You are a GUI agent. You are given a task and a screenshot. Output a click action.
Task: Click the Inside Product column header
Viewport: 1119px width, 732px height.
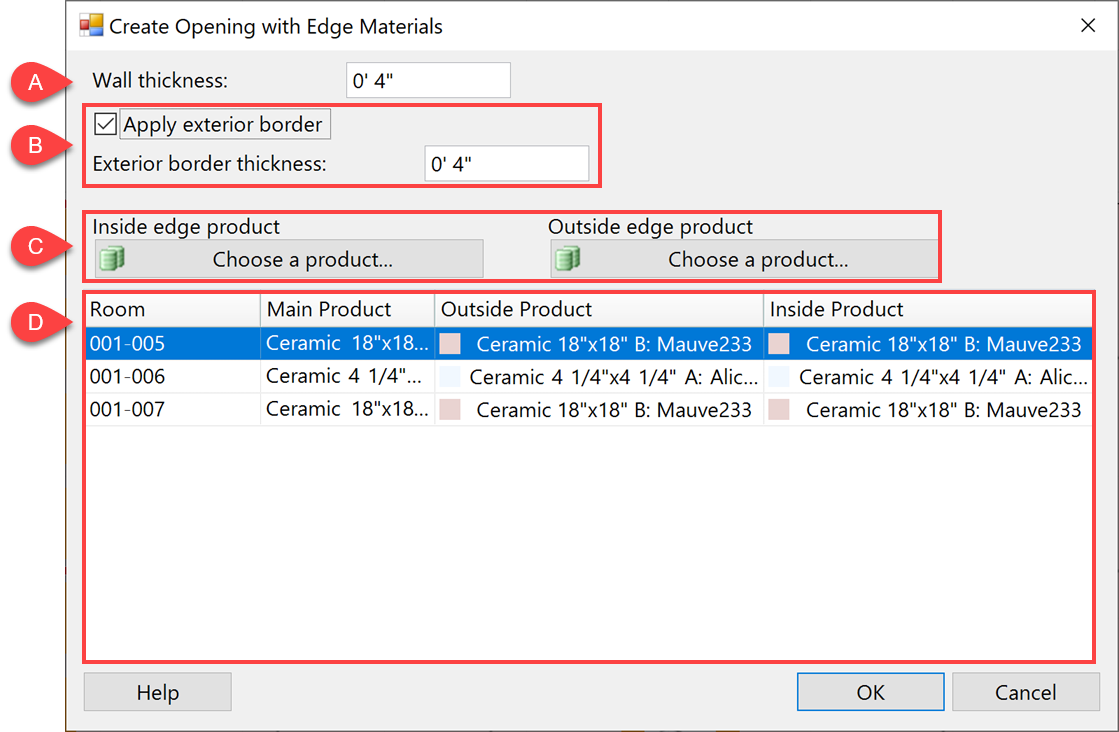[928, 310]
